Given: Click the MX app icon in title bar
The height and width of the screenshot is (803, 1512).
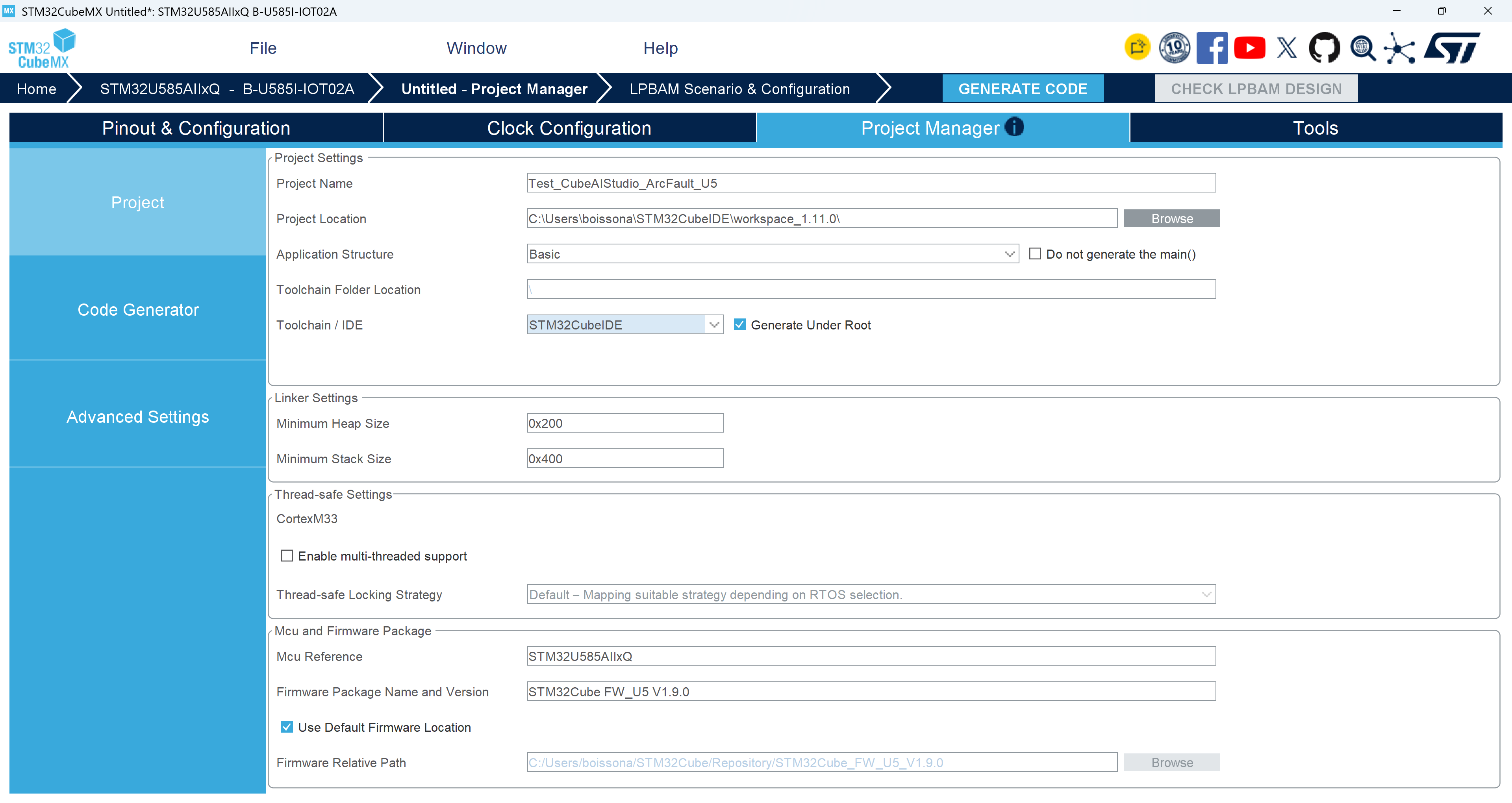Looking at the screenshot, I should 9,11.
